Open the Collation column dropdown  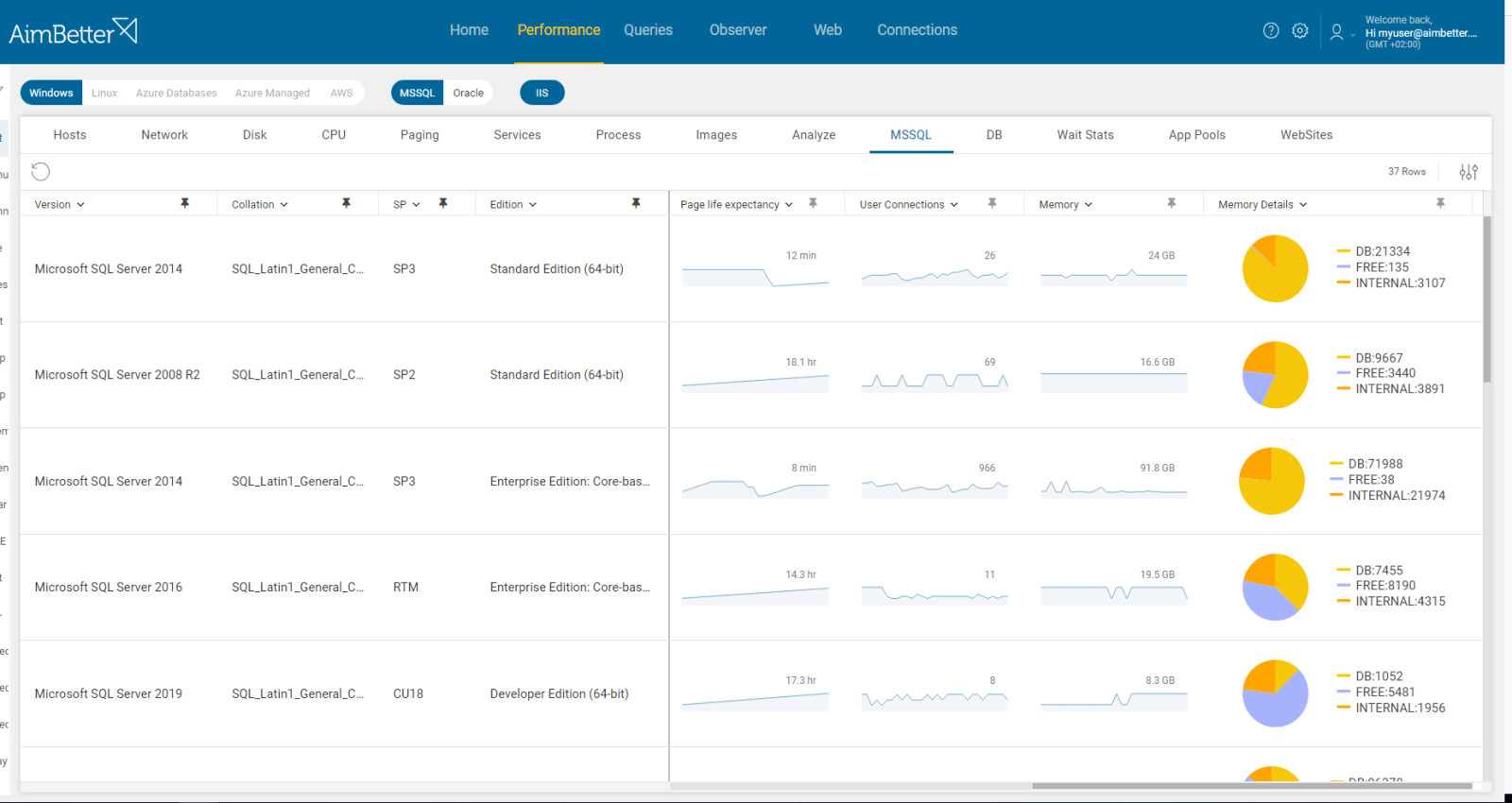(x=283, y=205)
